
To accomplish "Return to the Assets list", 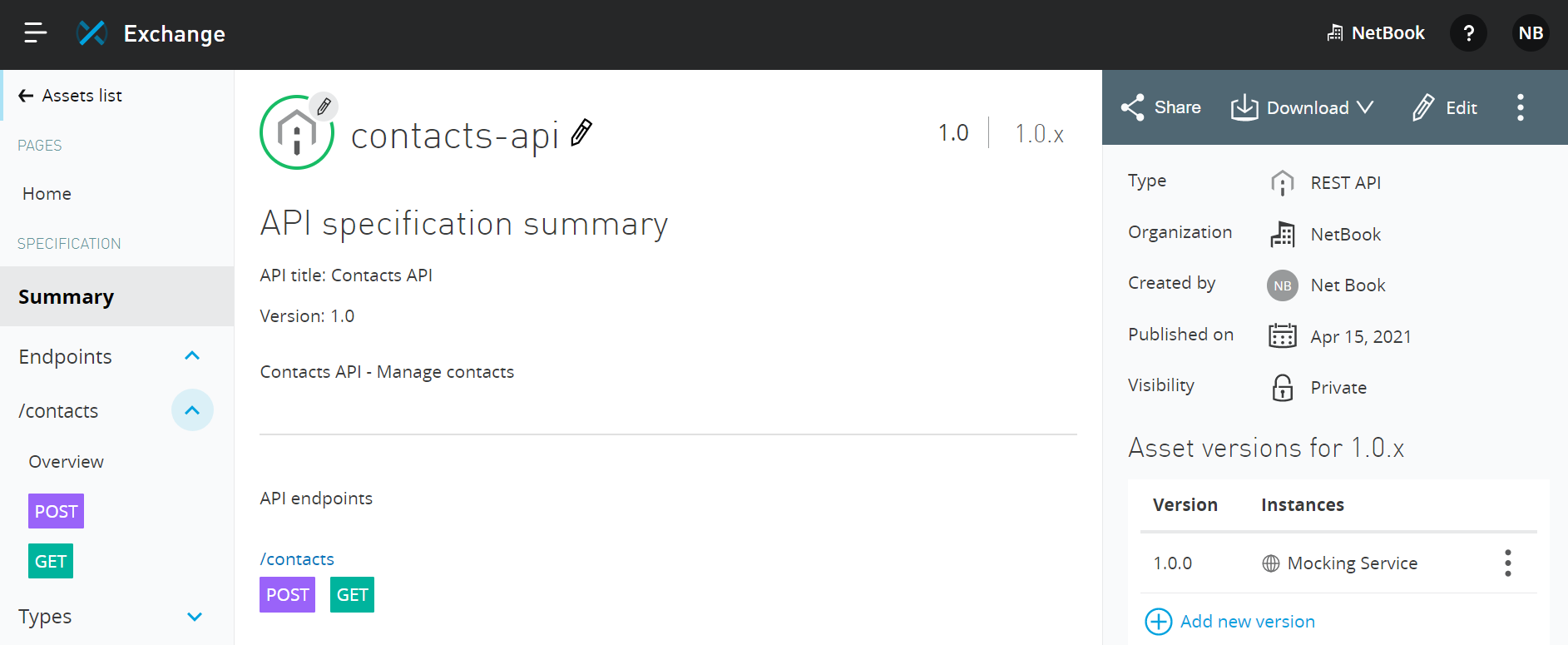I will (81, 95).
